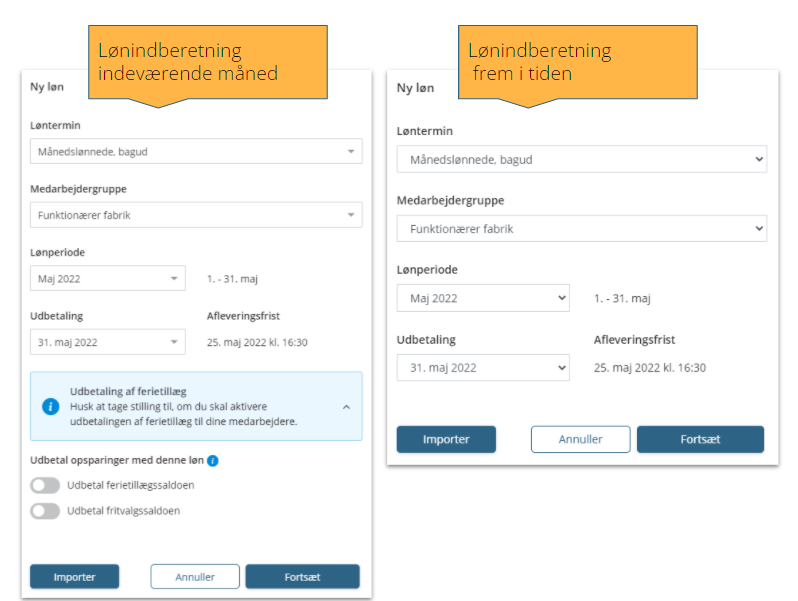Screen dimensions: 798x601
Task: Click Fortsæt button in left form
Action: click(x=302, y=577)
